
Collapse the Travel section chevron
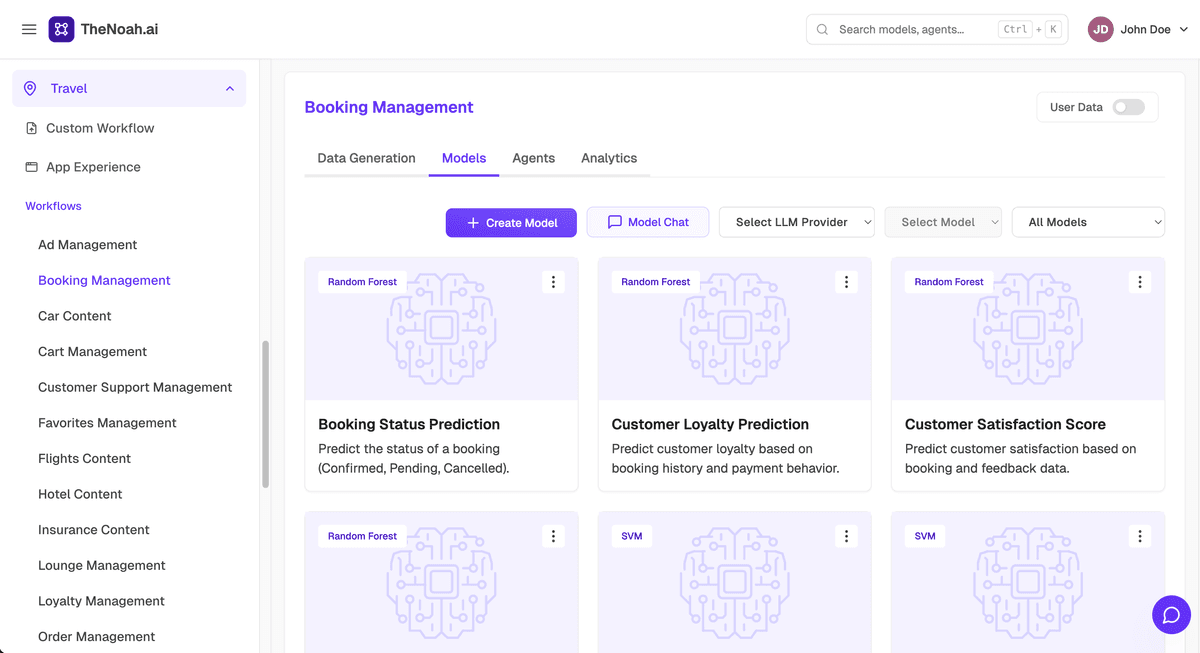pyautogui.click(x=229, y=88)
